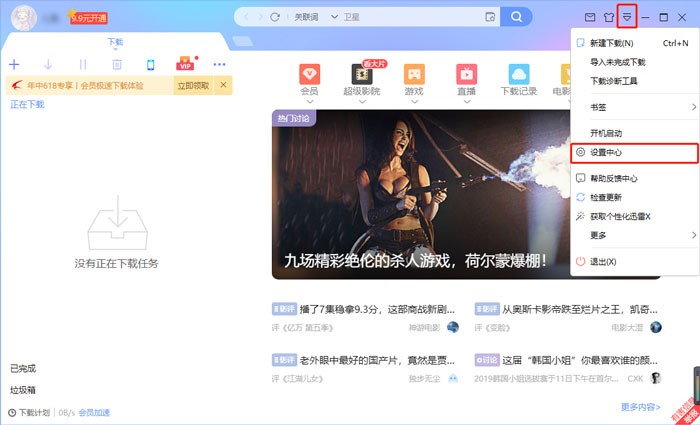Click the blue magnifier search button
700x425 pixels.
click(x=516, y=17)
